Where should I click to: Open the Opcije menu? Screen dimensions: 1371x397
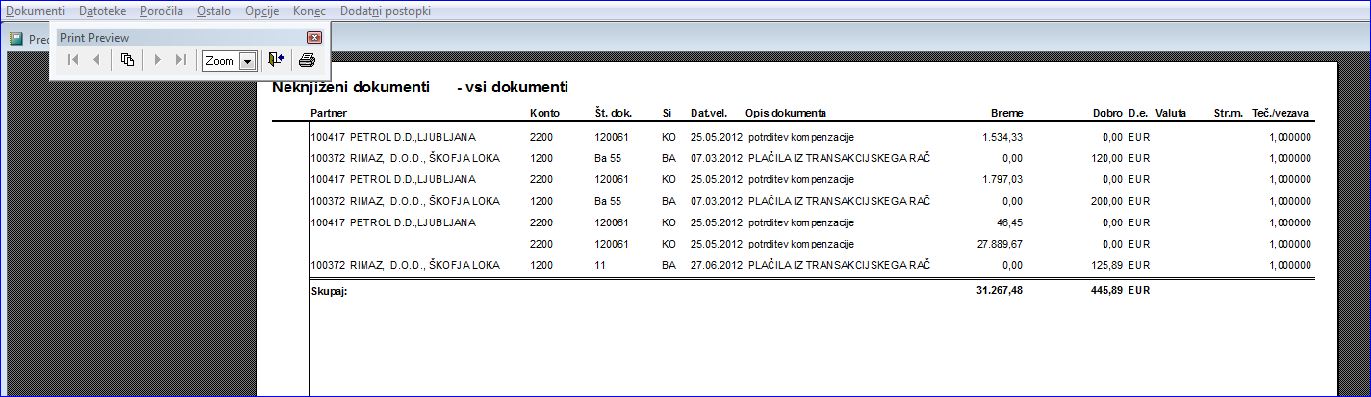pos(262,10)
